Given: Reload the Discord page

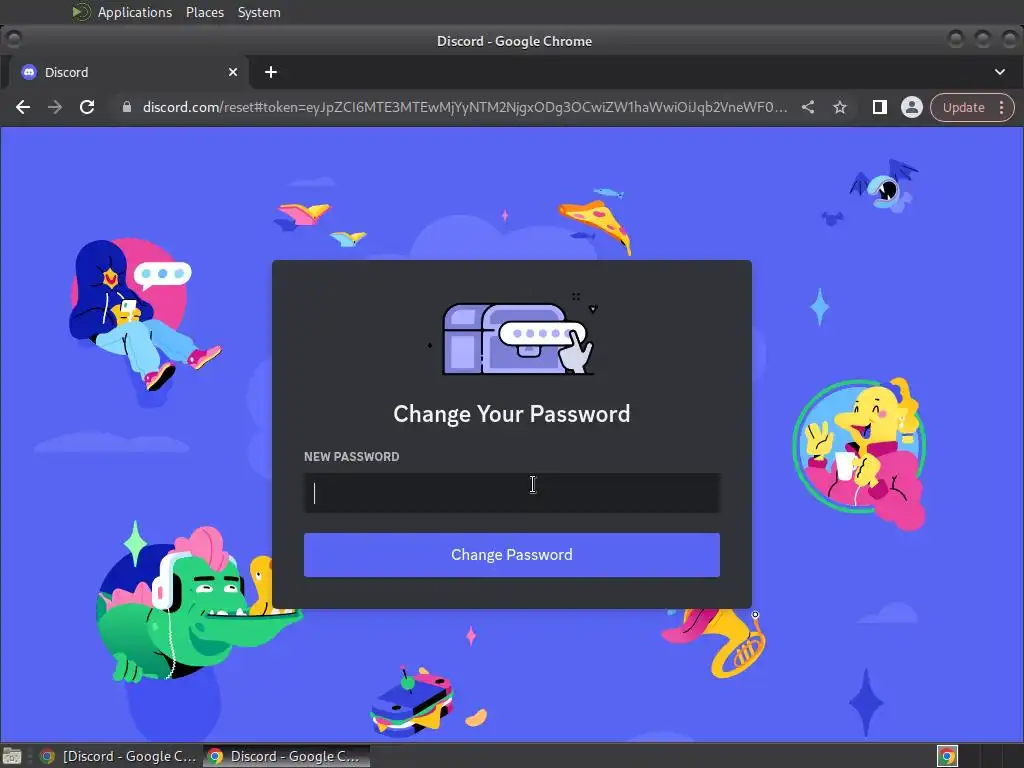Looking at the screenshot, I should (87, 107).
